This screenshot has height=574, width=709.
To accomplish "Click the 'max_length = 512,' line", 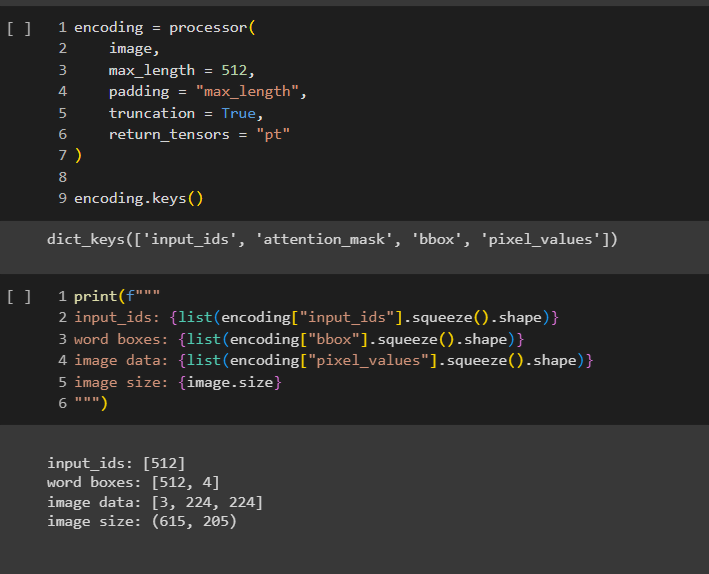I will click(182, 70).
